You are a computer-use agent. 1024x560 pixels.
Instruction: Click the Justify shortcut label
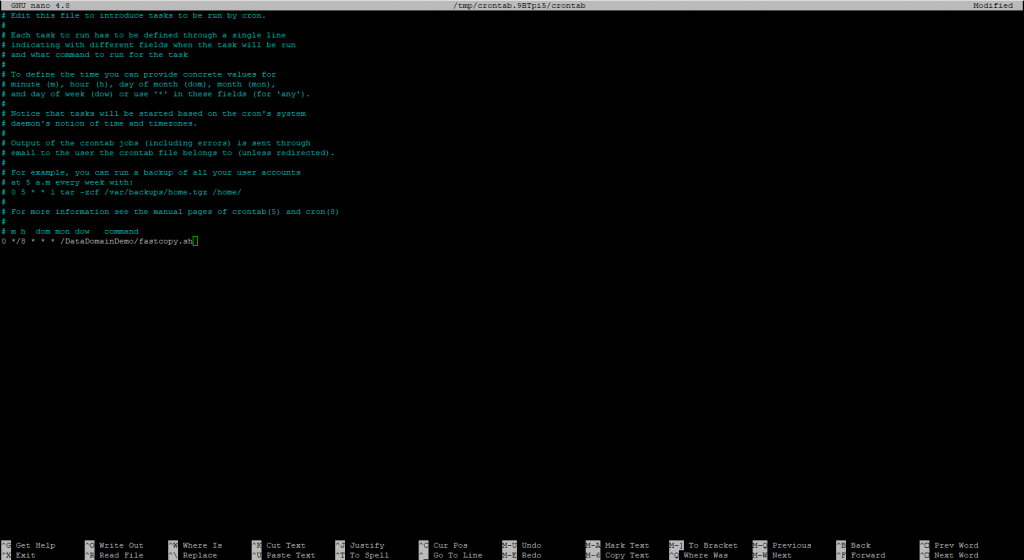coord(366,545)
